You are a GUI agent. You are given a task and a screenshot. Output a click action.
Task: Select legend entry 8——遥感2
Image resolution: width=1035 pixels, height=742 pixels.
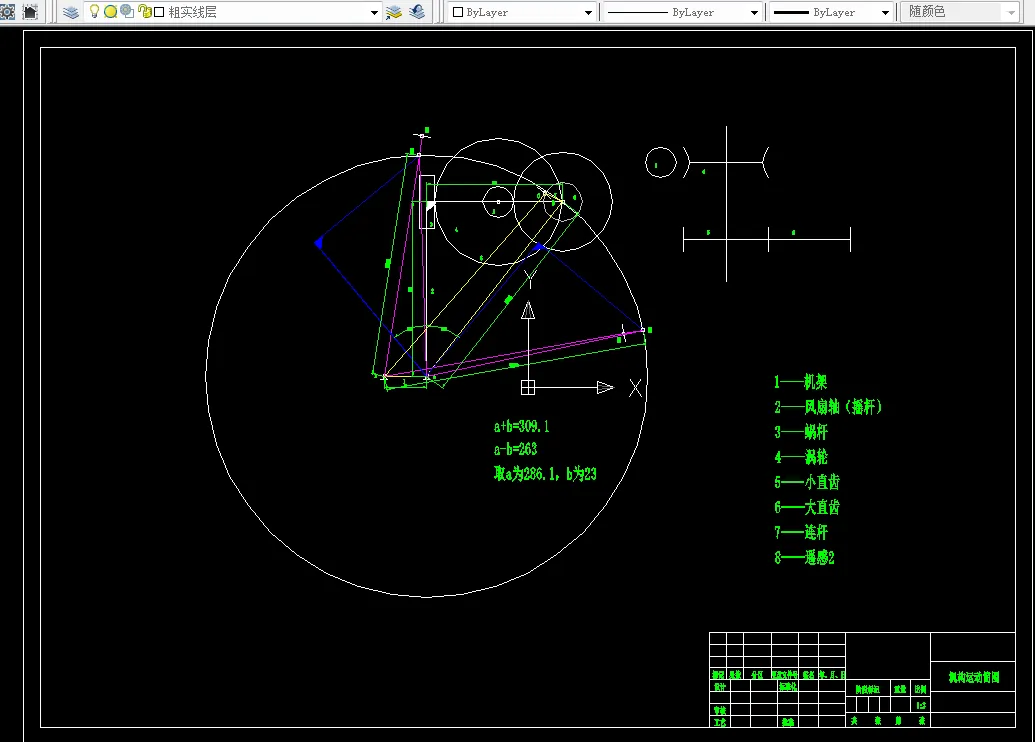pos(805,558)
